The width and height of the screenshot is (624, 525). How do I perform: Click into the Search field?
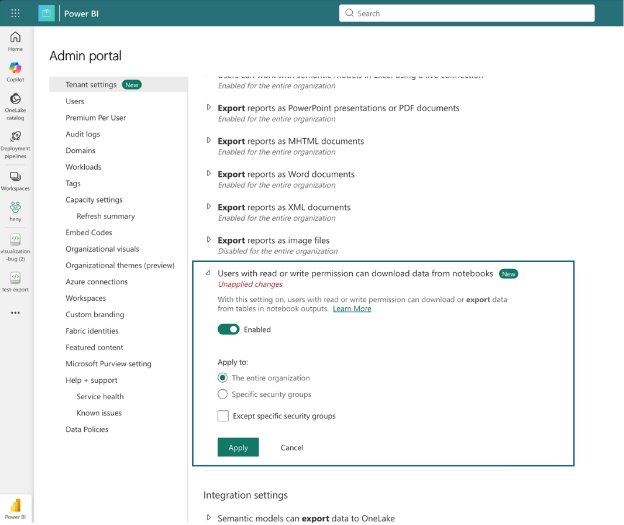pos(466,13)
